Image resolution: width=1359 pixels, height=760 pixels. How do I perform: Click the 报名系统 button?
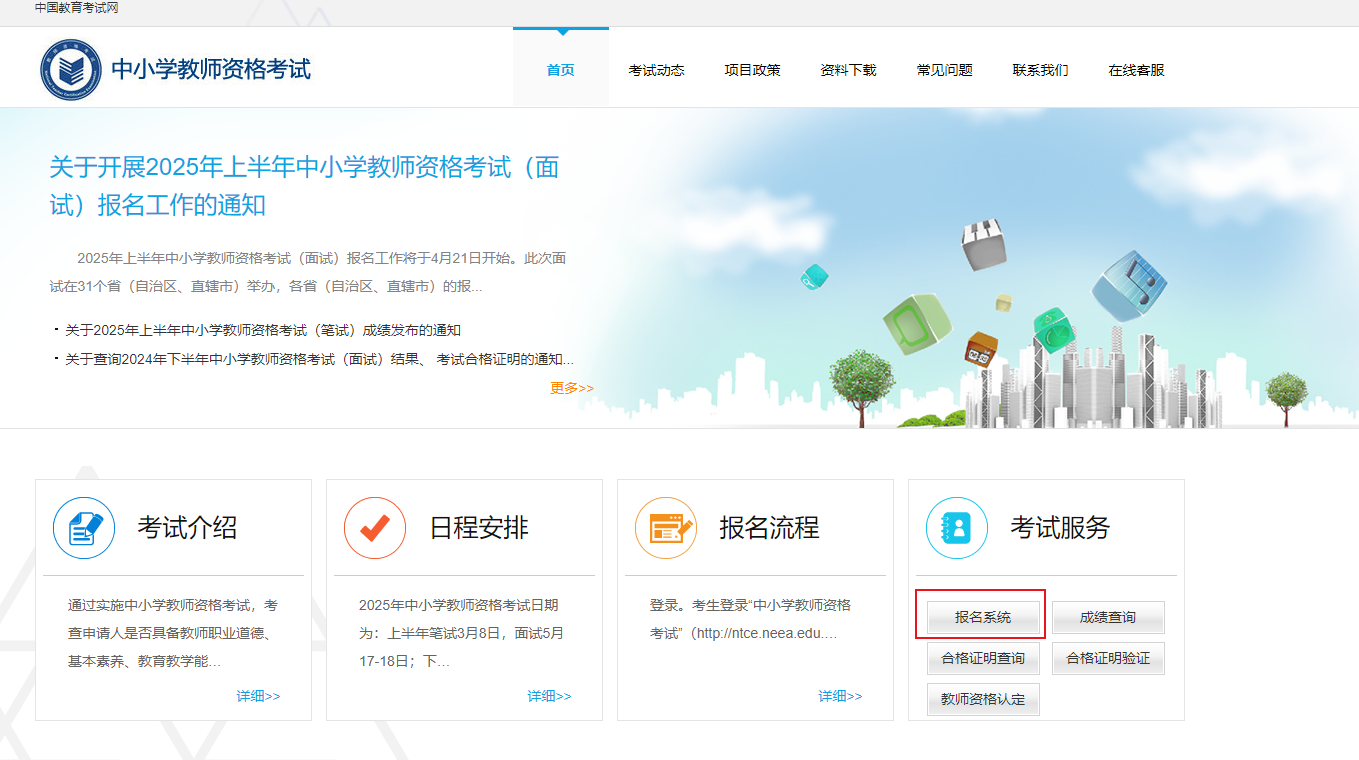point(983,618)
